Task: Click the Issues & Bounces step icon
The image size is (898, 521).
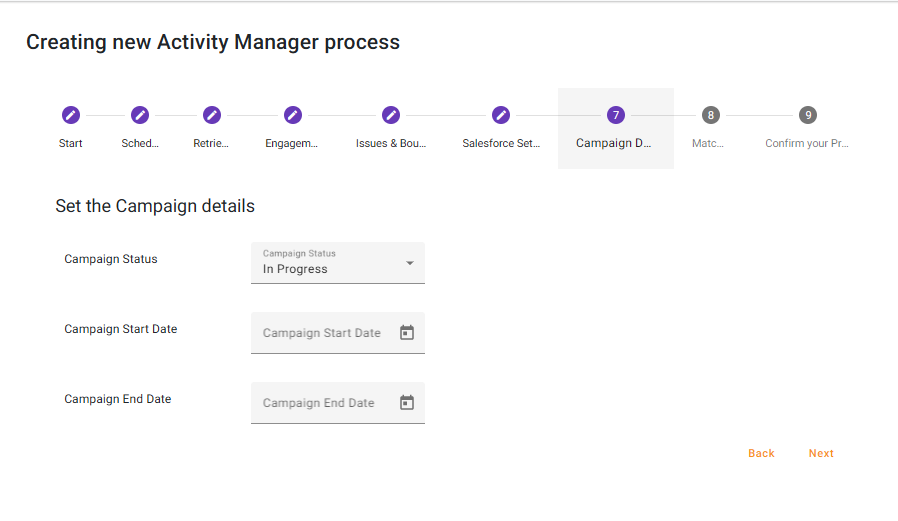Action: click(391, 115)
